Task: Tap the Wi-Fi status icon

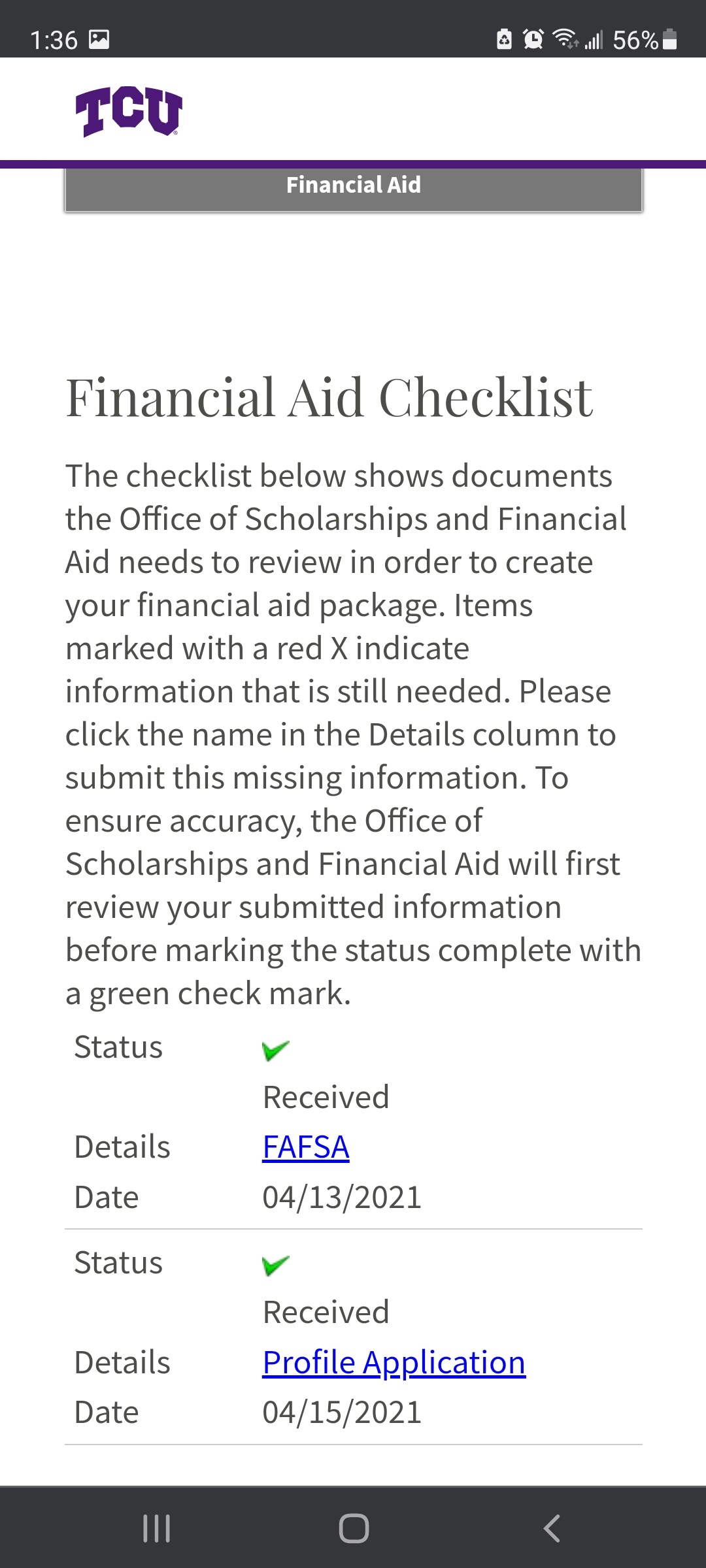Action: (x=565, y=39)
